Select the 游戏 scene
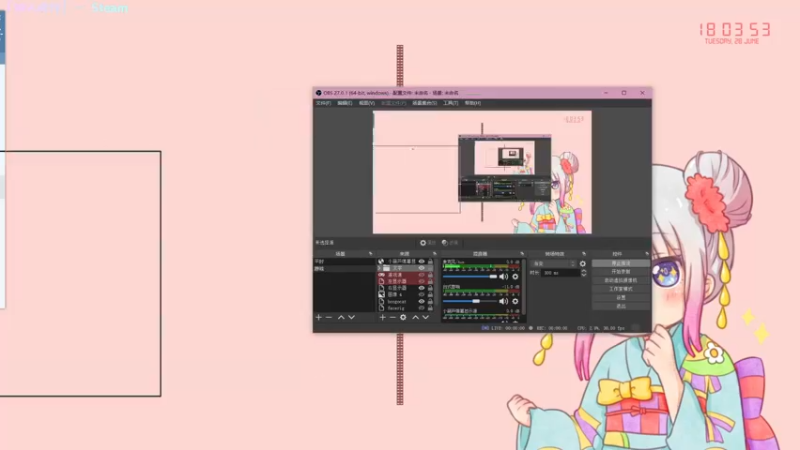This screenshot has width=800, height=450. (x=344, y=268)
